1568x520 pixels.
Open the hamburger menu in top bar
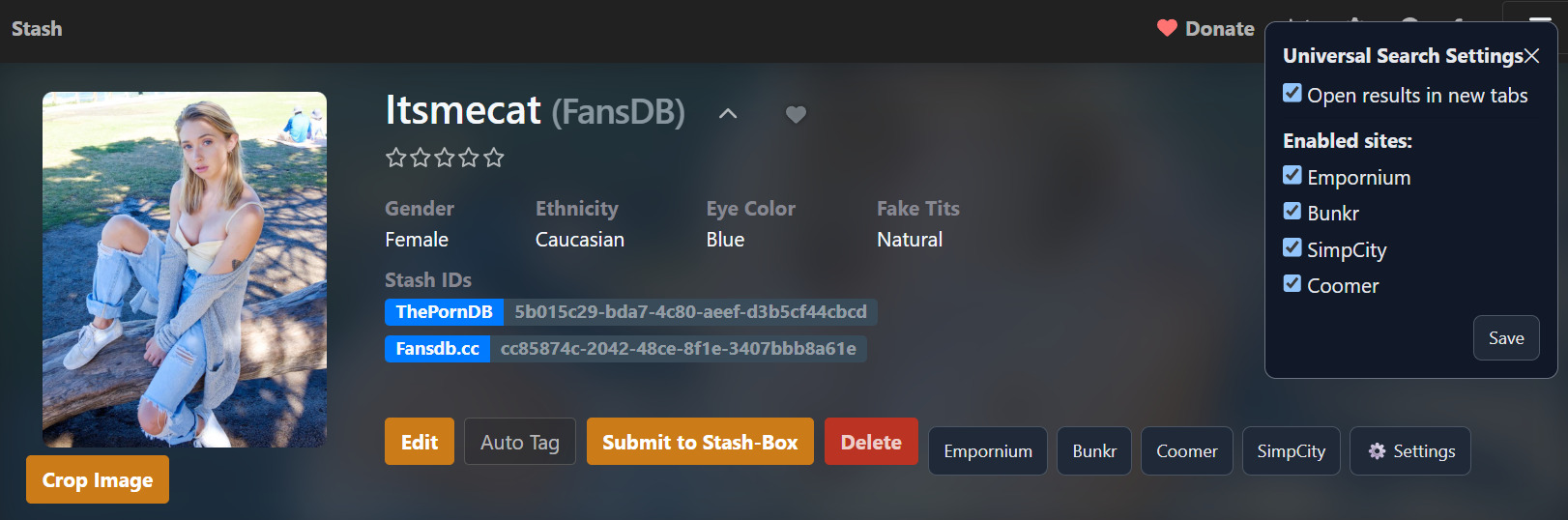coord(1540,20)
